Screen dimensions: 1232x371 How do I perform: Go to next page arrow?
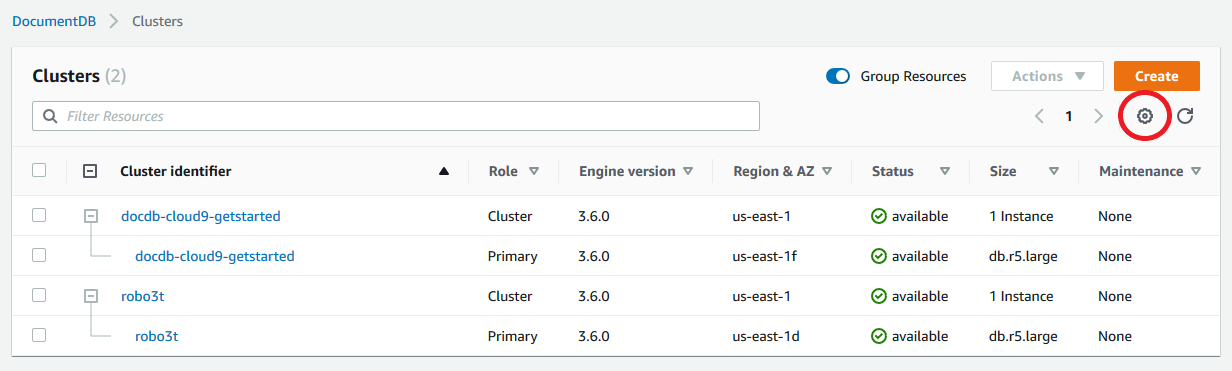pyautogui.click(x=1098, y=116)
